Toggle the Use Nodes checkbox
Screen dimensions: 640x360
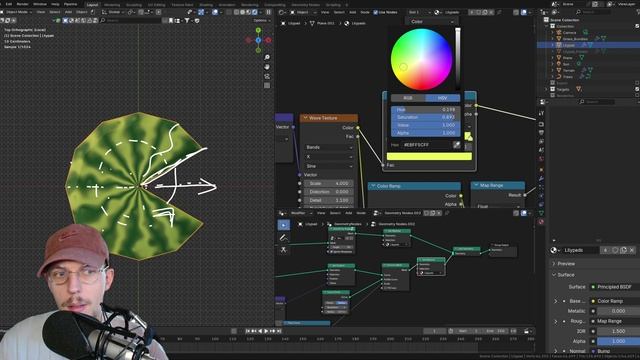[376, 12]
